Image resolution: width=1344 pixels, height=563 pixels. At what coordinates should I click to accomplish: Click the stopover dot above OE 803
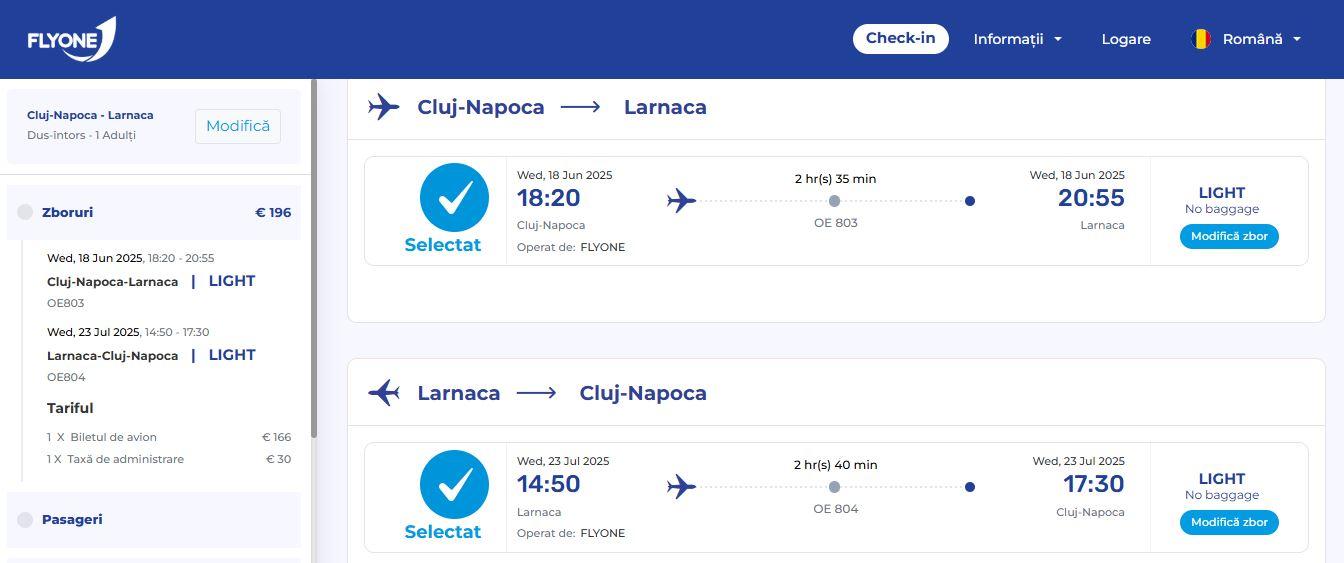[834, 201]
